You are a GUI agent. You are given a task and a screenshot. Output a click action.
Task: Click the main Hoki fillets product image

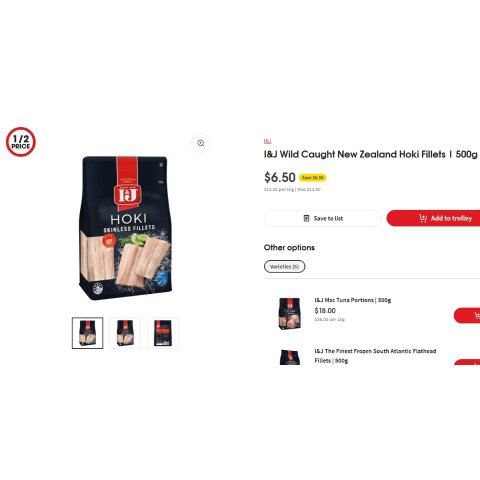125,228
